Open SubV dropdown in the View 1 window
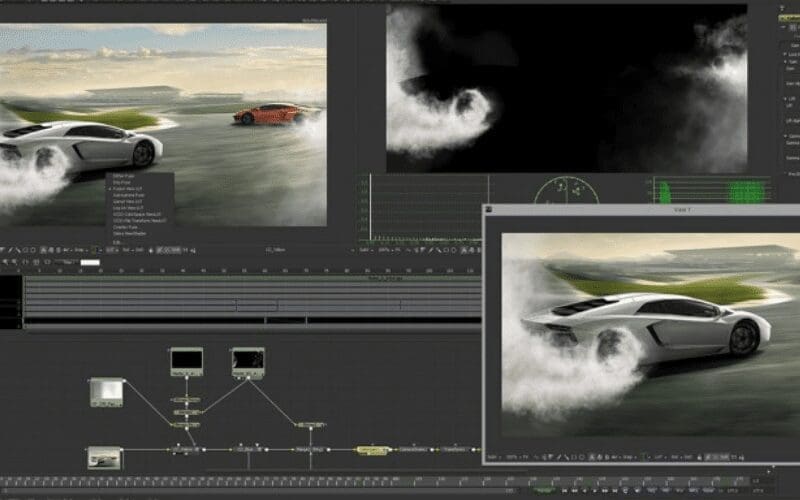This screenshot has width=800, height=500. point(495,457)
